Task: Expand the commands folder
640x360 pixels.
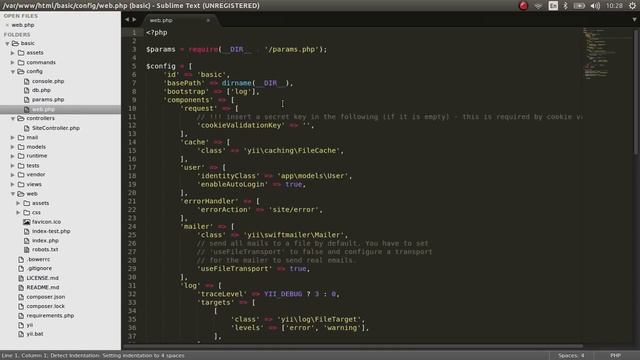Action: [13, 62]
